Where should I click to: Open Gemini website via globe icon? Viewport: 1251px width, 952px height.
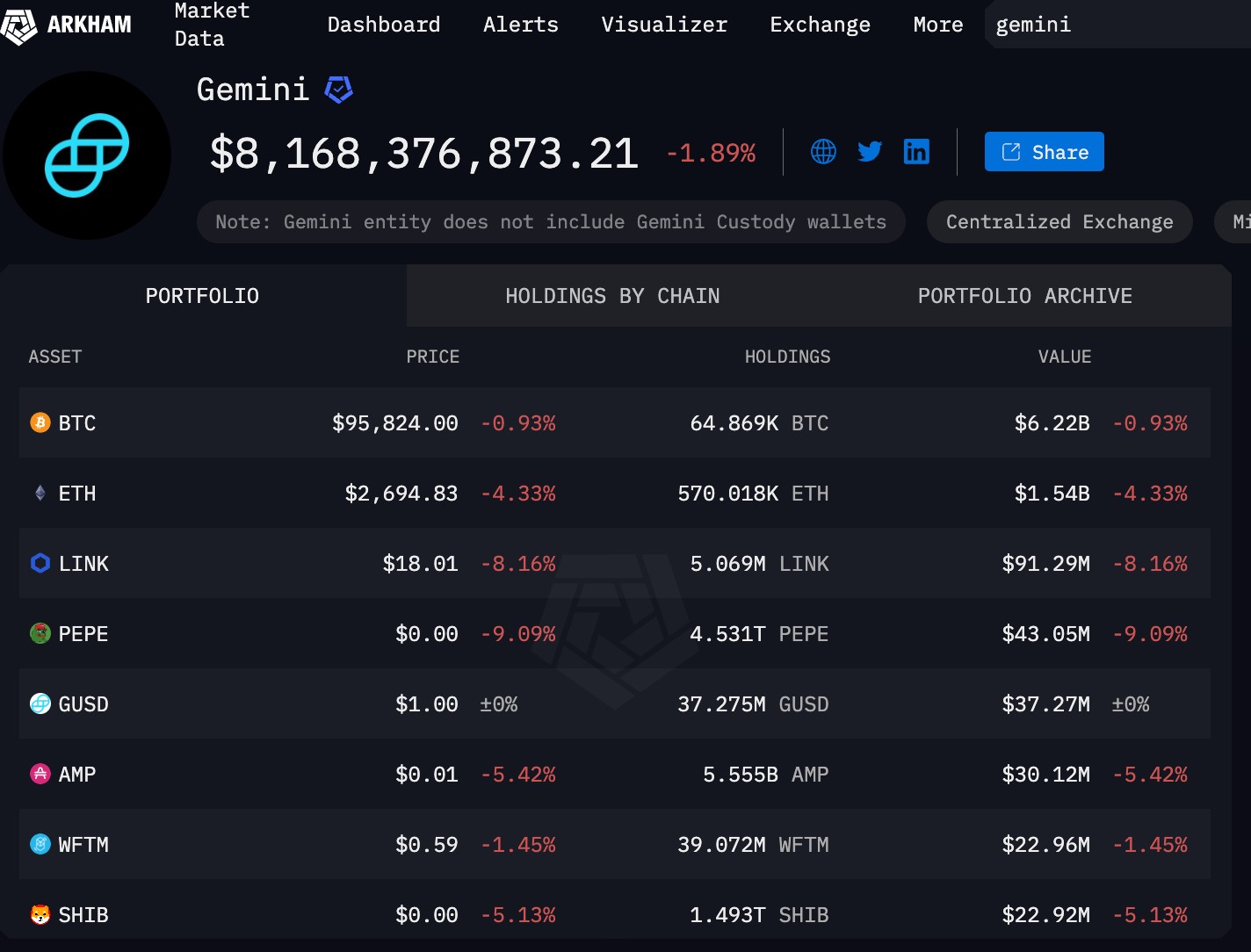point(823,152)
